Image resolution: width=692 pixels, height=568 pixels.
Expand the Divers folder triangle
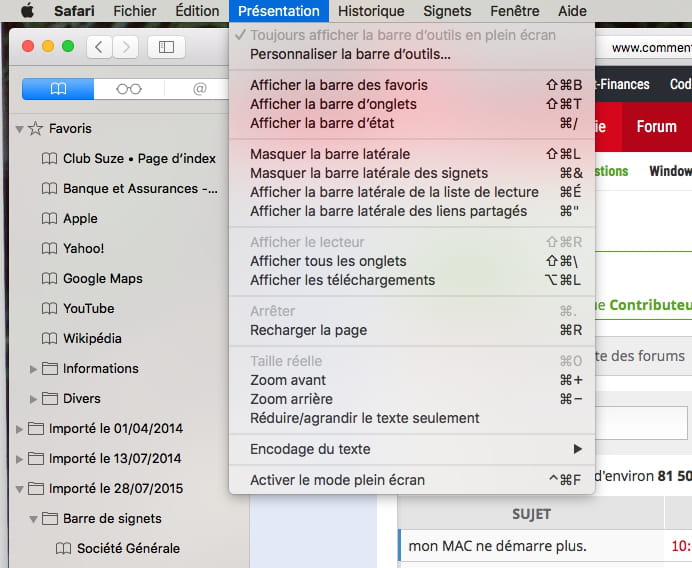tap(33, 399)
